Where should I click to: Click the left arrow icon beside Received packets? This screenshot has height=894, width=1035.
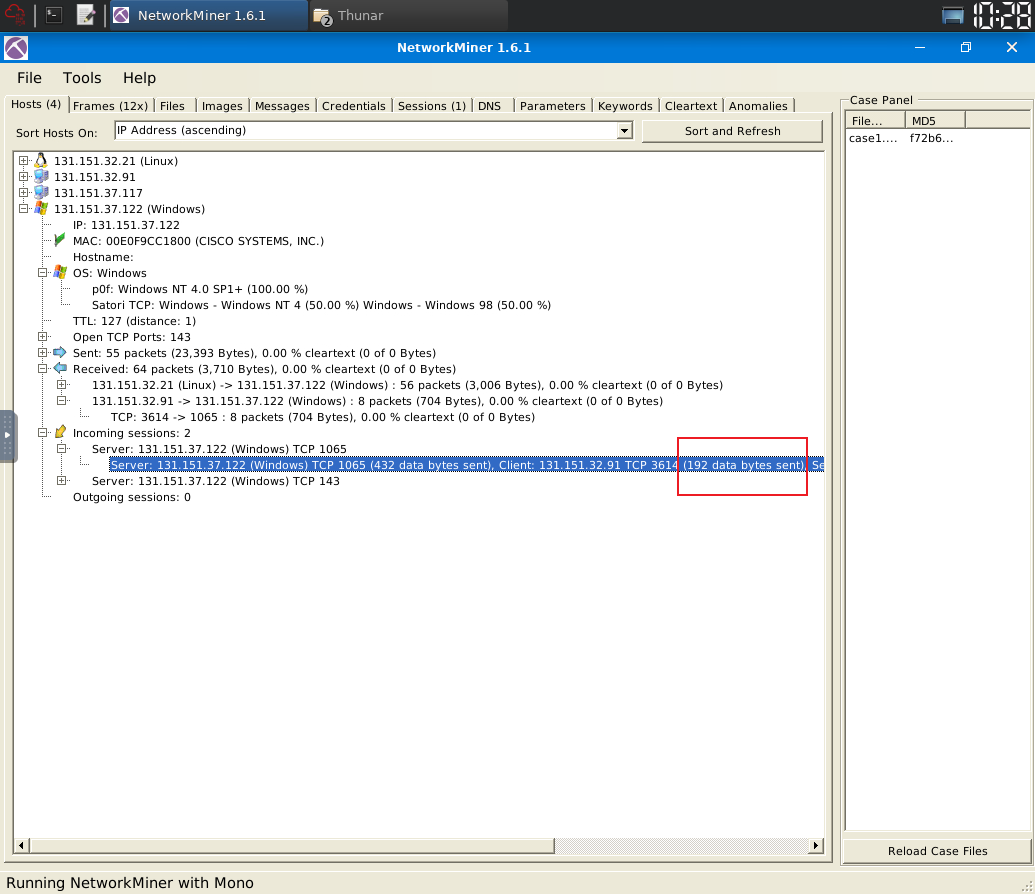click(60, 368)
